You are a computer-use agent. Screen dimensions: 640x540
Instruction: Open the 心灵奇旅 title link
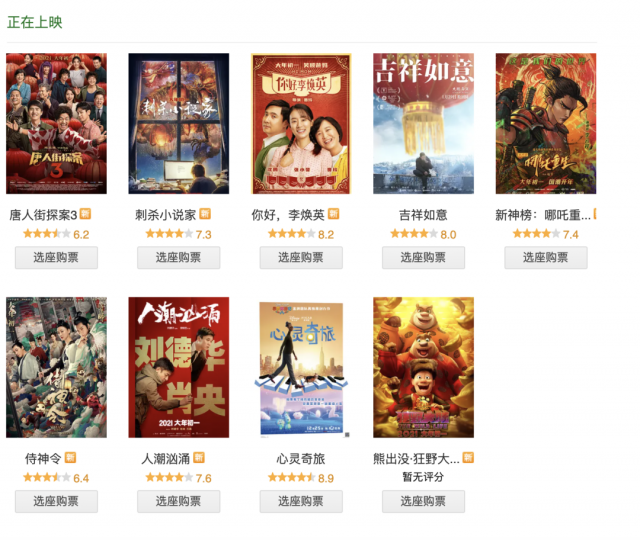click(301, 459)
